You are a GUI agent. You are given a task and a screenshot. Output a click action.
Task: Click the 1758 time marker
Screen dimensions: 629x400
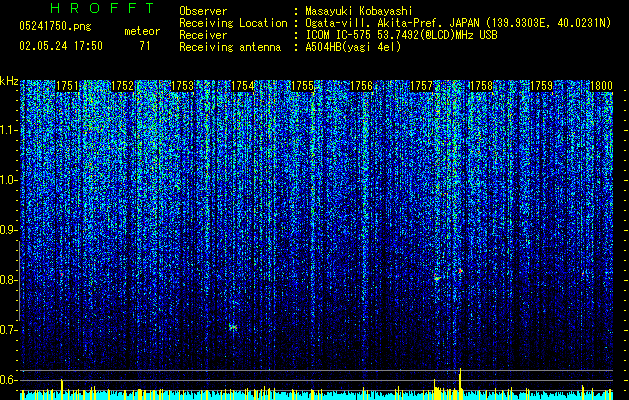[481, 86]
